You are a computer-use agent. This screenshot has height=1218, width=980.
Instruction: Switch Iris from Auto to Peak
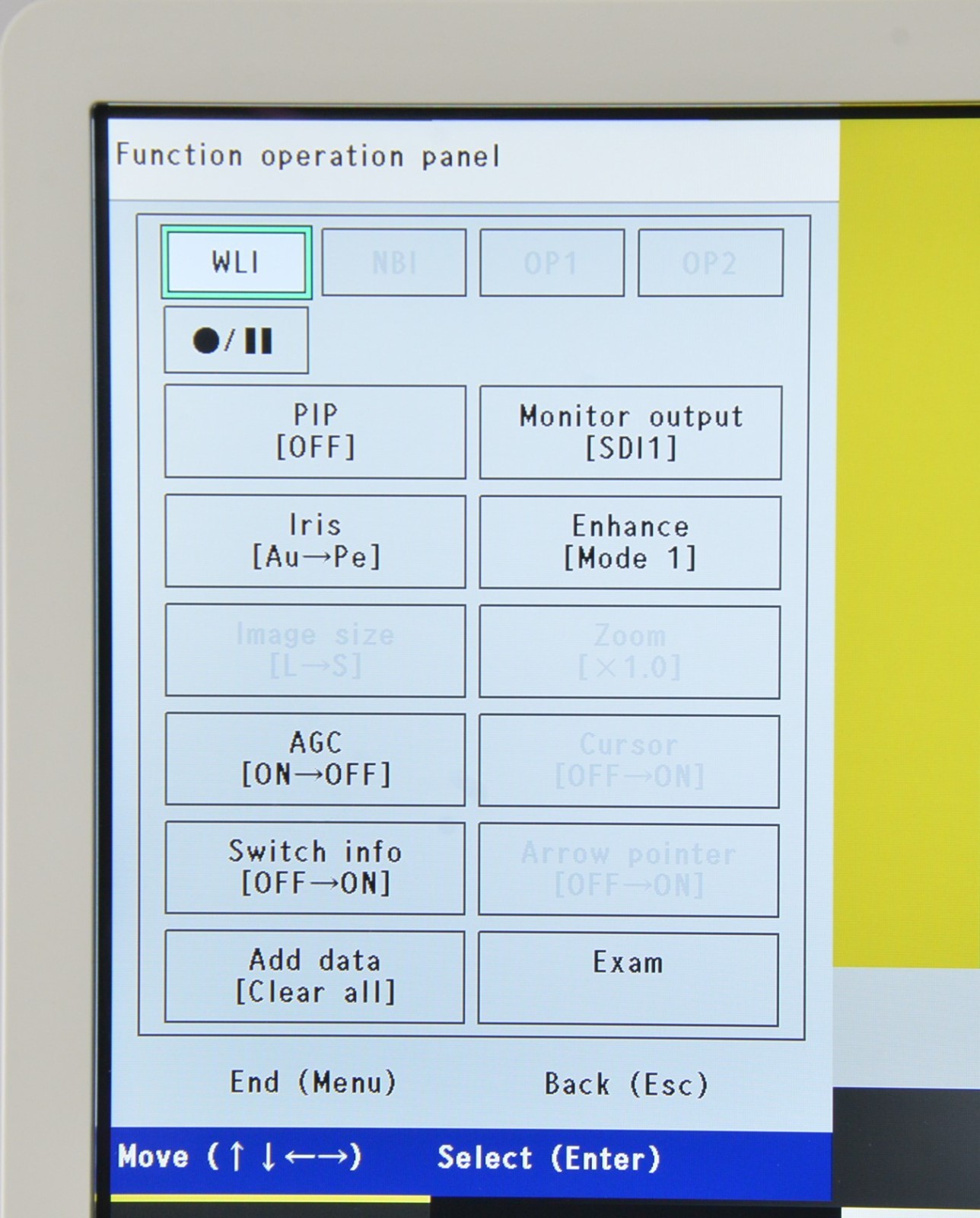[x=315, y=541]
